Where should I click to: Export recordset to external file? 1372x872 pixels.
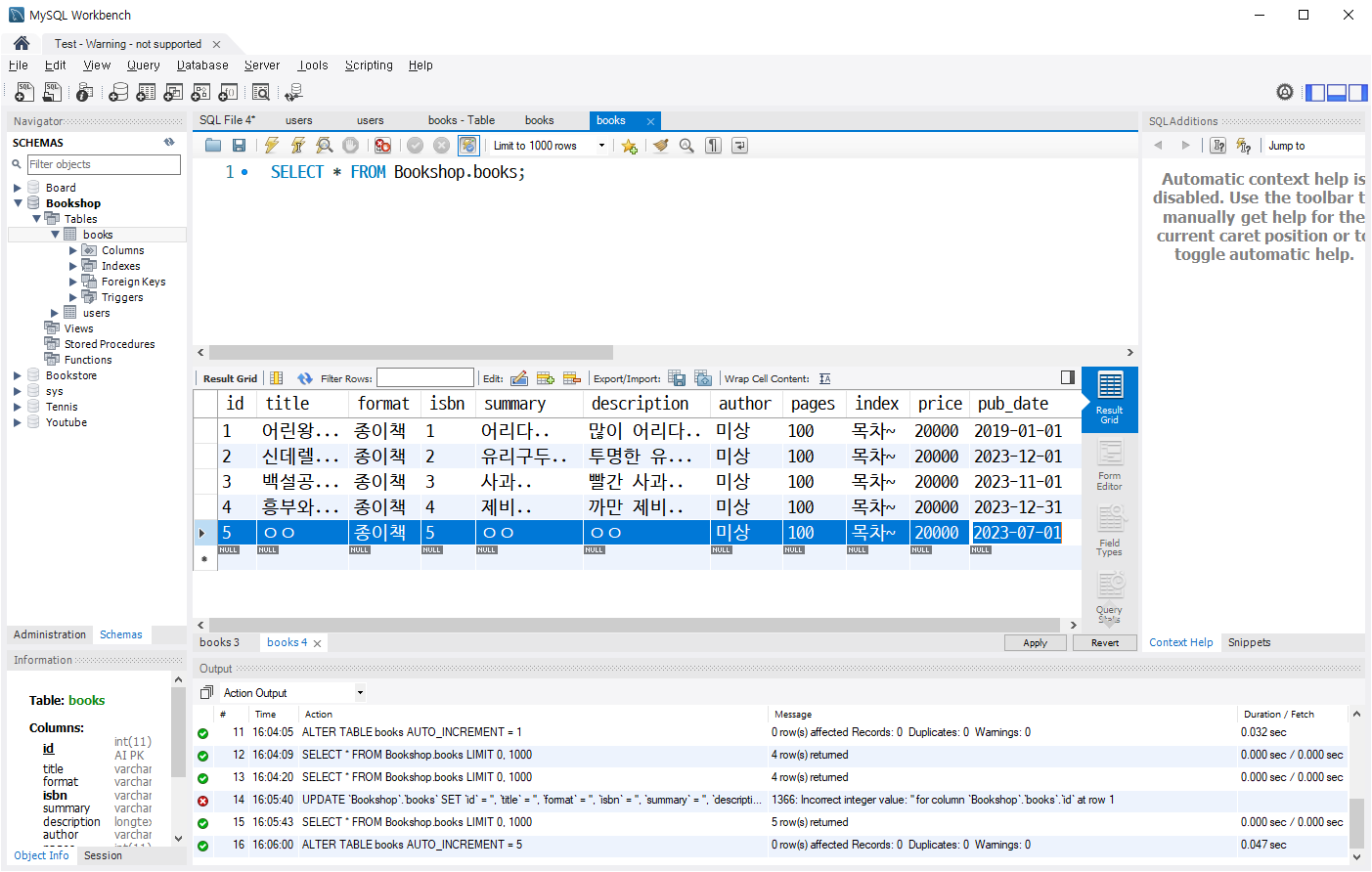pos(677,378)
